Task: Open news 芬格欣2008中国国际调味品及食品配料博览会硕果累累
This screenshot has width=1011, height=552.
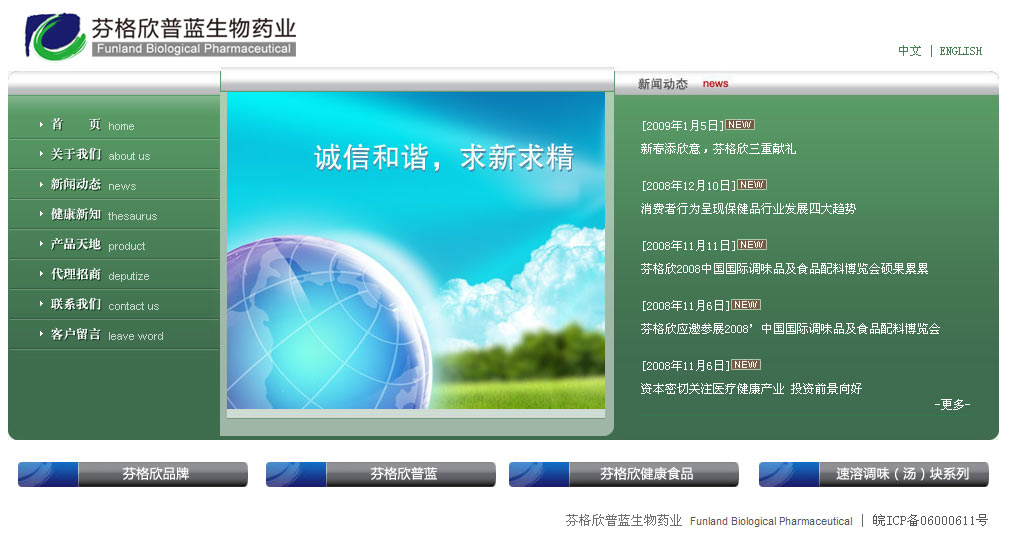Action: (784, 269)
